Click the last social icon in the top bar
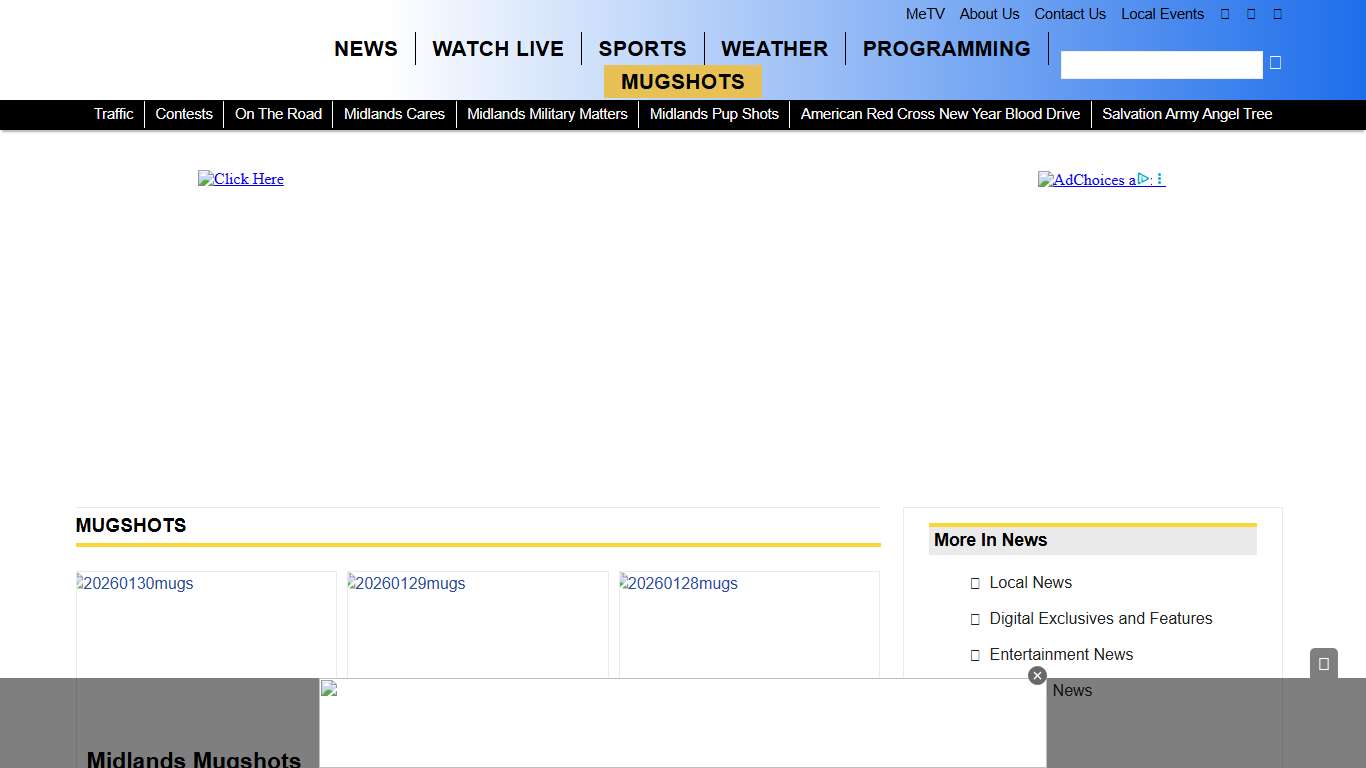Screen dimensions: 1366x768 pos(1277,14)
